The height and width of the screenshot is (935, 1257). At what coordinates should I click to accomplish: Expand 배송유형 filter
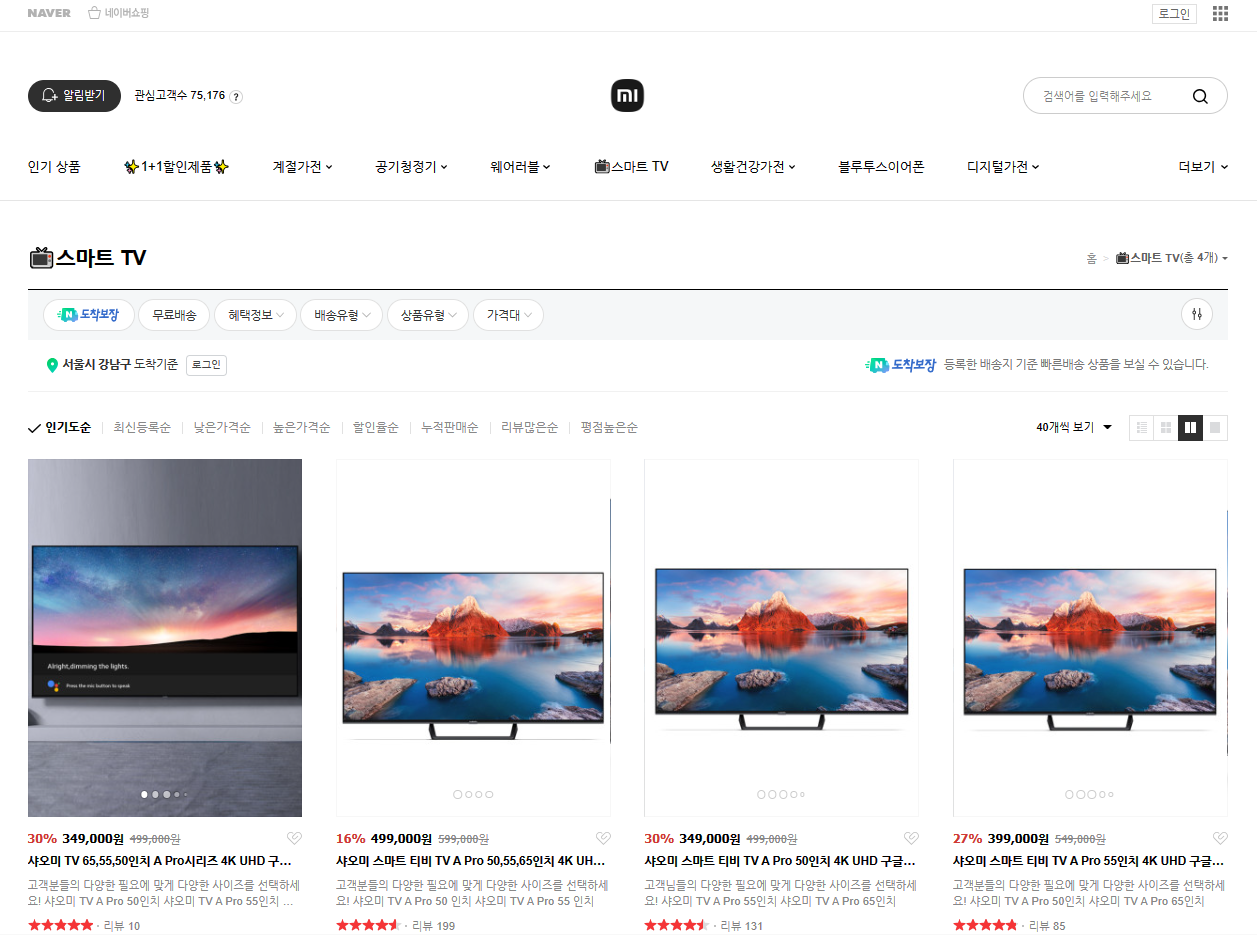342,315
